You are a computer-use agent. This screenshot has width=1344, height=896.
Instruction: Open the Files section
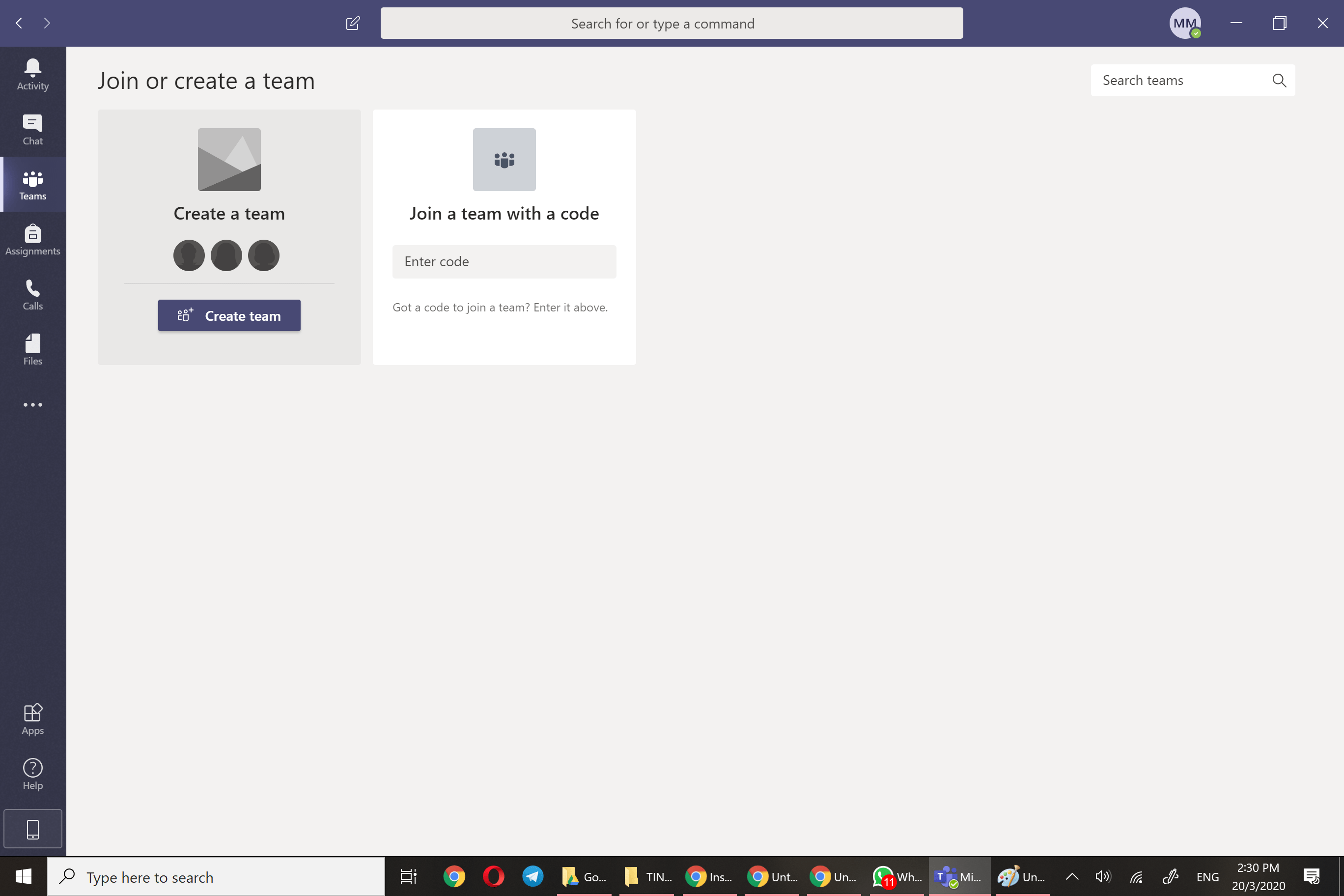click(32, 349)
